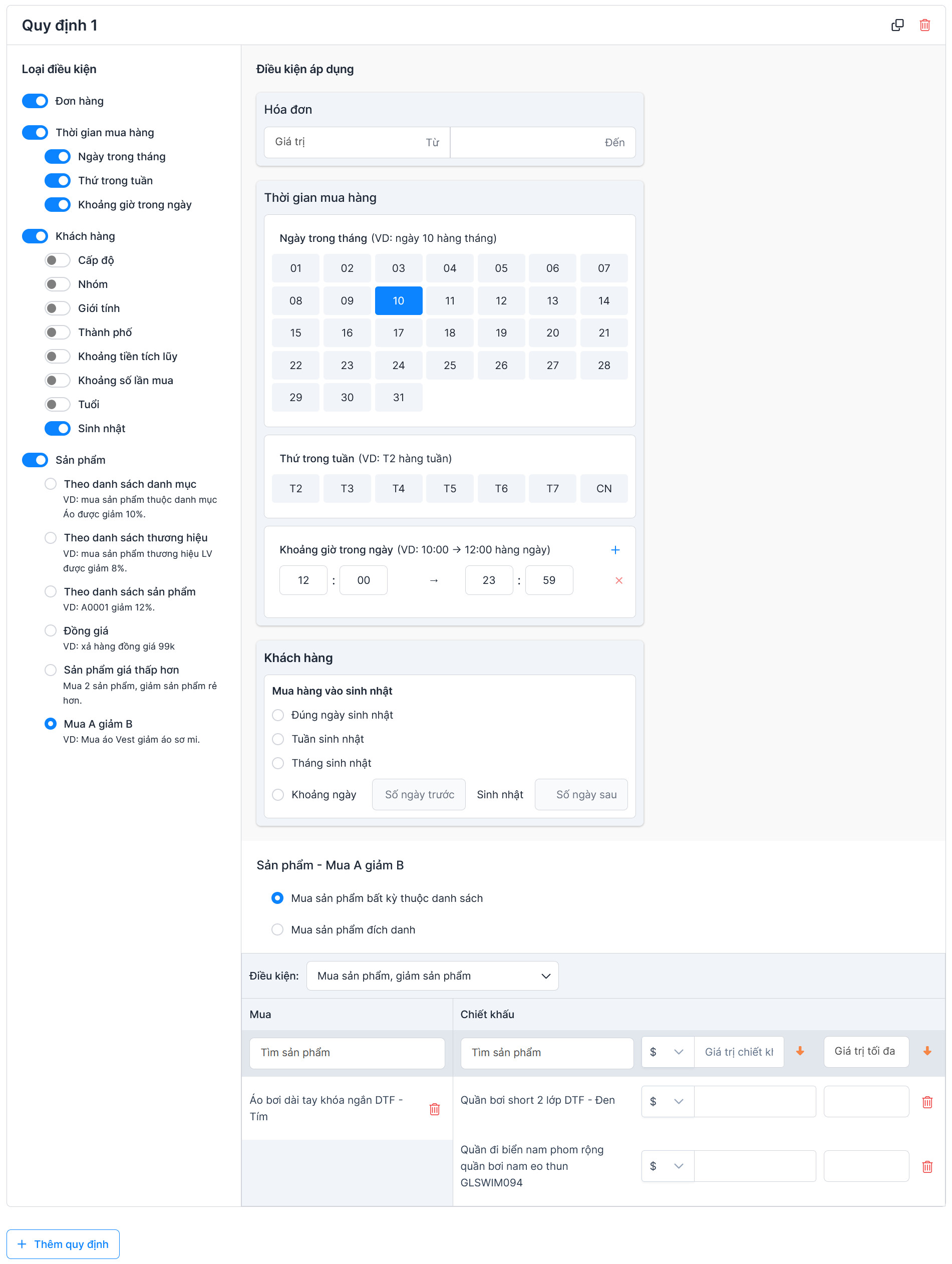Click the orange down arrow beside Giá trị chiết khấu
The image size is (952, 1264).
799,1052
